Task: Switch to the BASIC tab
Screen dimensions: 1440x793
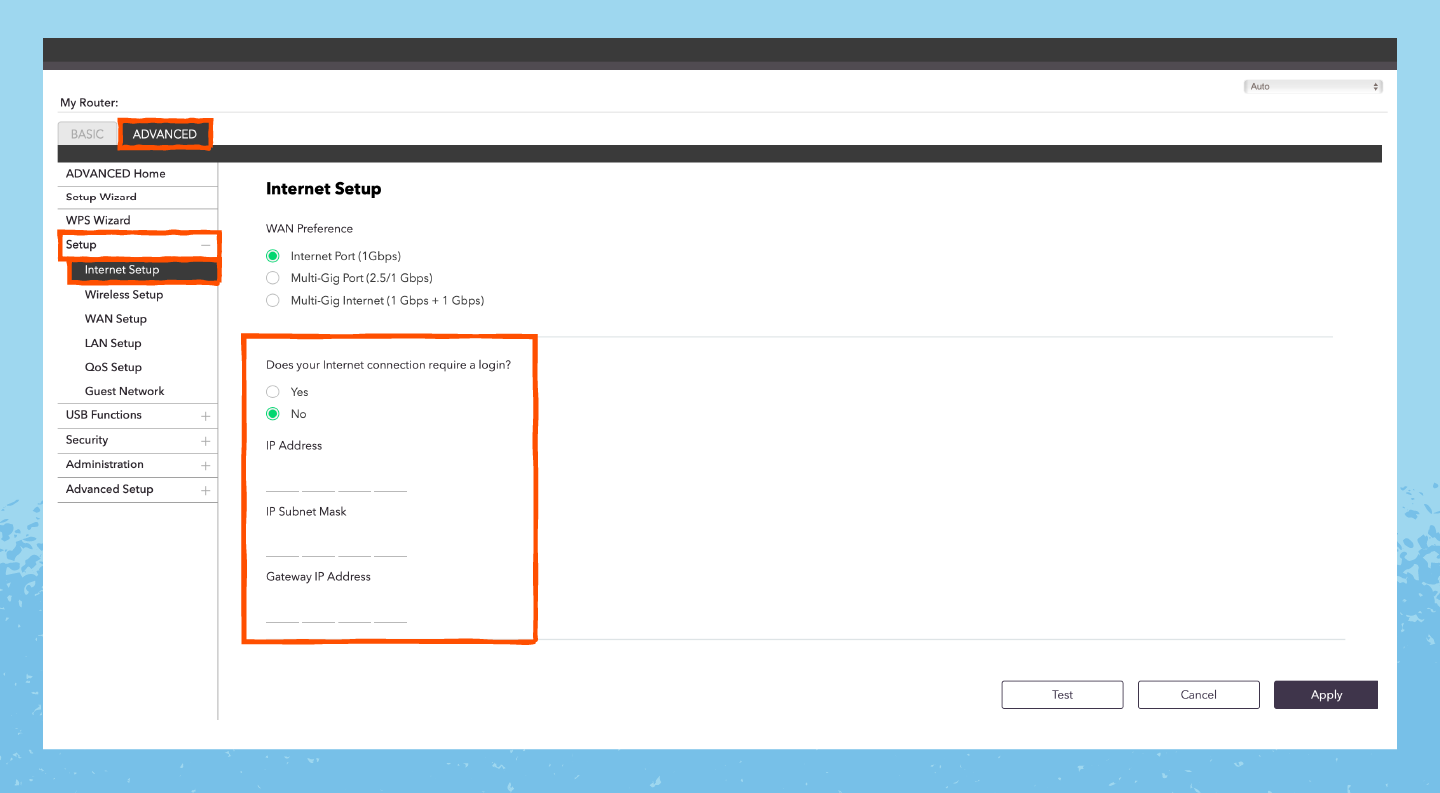Action: click(87, 134)
